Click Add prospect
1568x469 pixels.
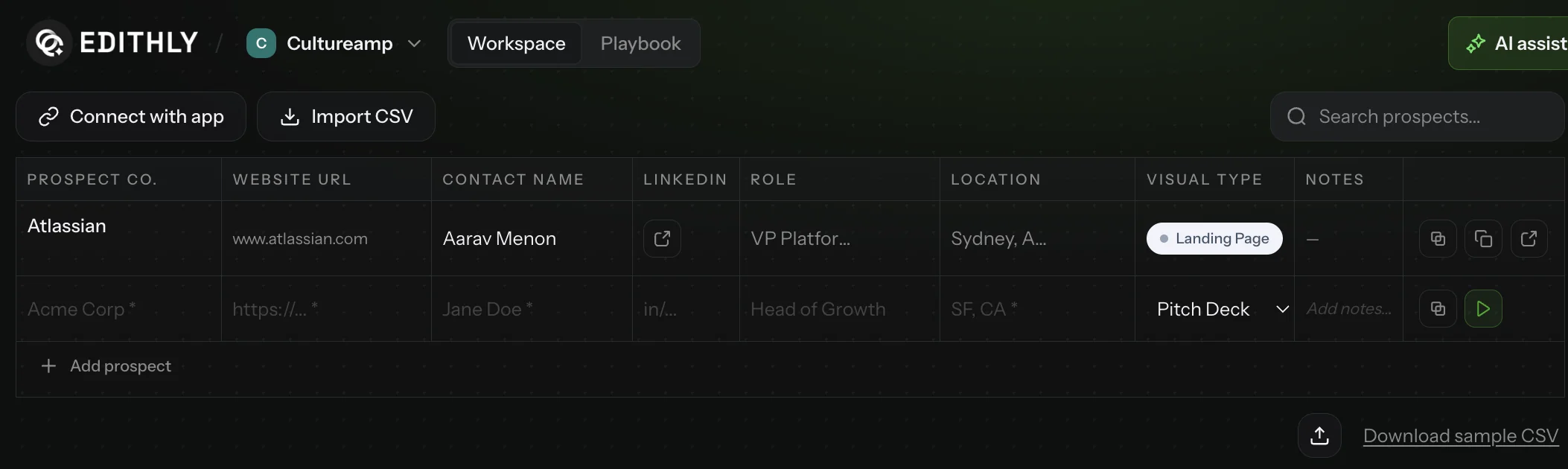click(106, 366)
